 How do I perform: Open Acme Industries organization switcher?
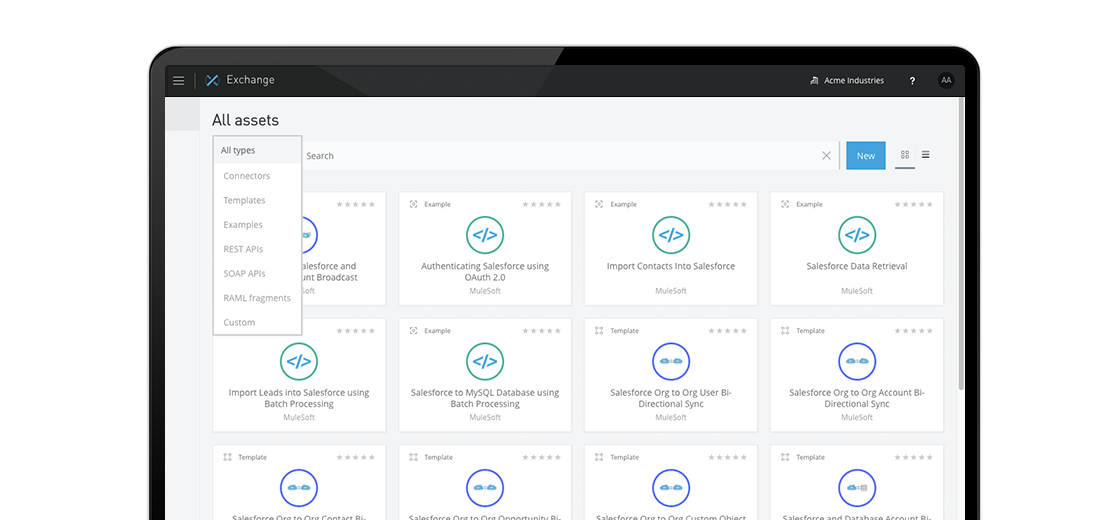click(846, 81)
